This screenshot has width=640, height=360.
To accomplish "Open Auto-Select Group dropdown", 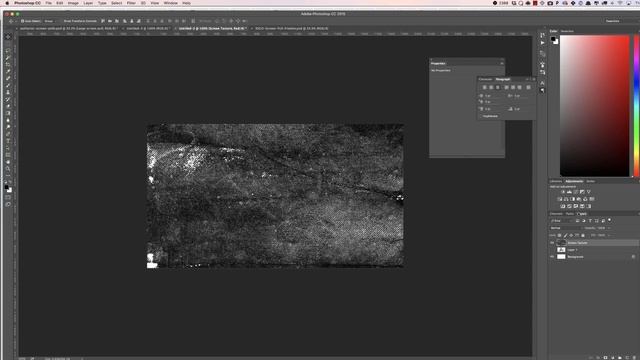I will pos(50,21).
